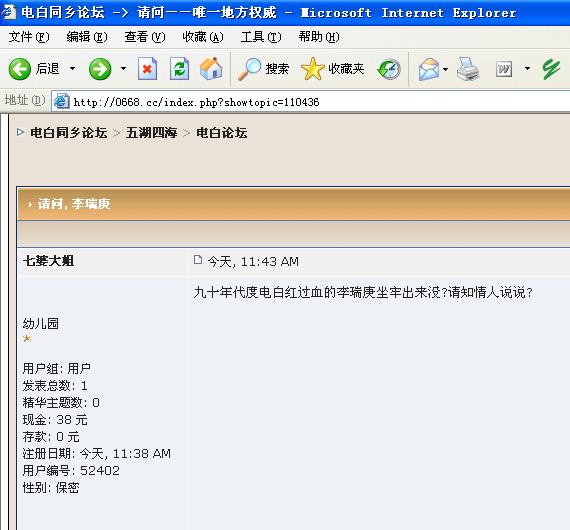Open the History clock icon
This screenshot has width=570, height=530.
(389, 69)
